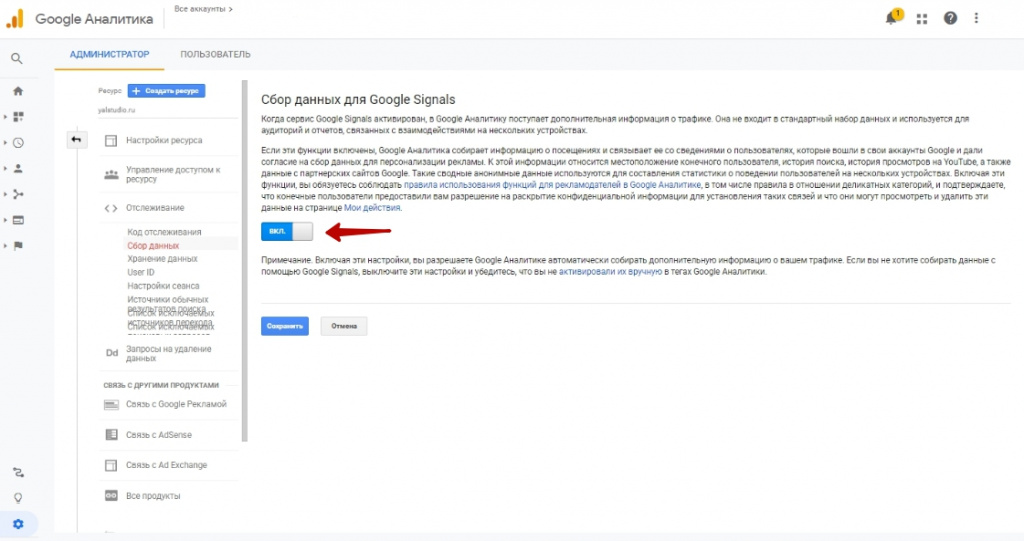This screenshot has width=1024, height=541.
Task: Open Связь с Ad Exchange item
Action: 167,465
